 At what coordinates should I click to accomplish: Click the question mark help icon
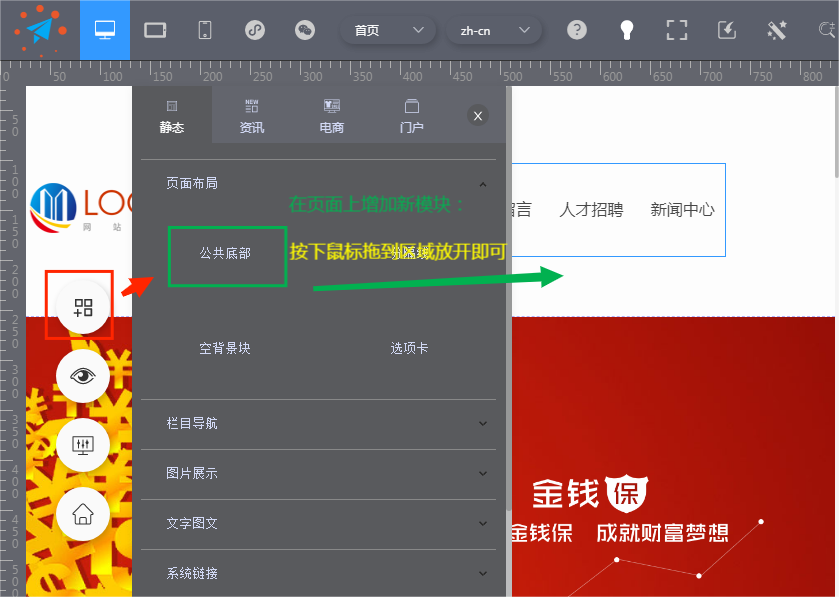pos(577,30)
